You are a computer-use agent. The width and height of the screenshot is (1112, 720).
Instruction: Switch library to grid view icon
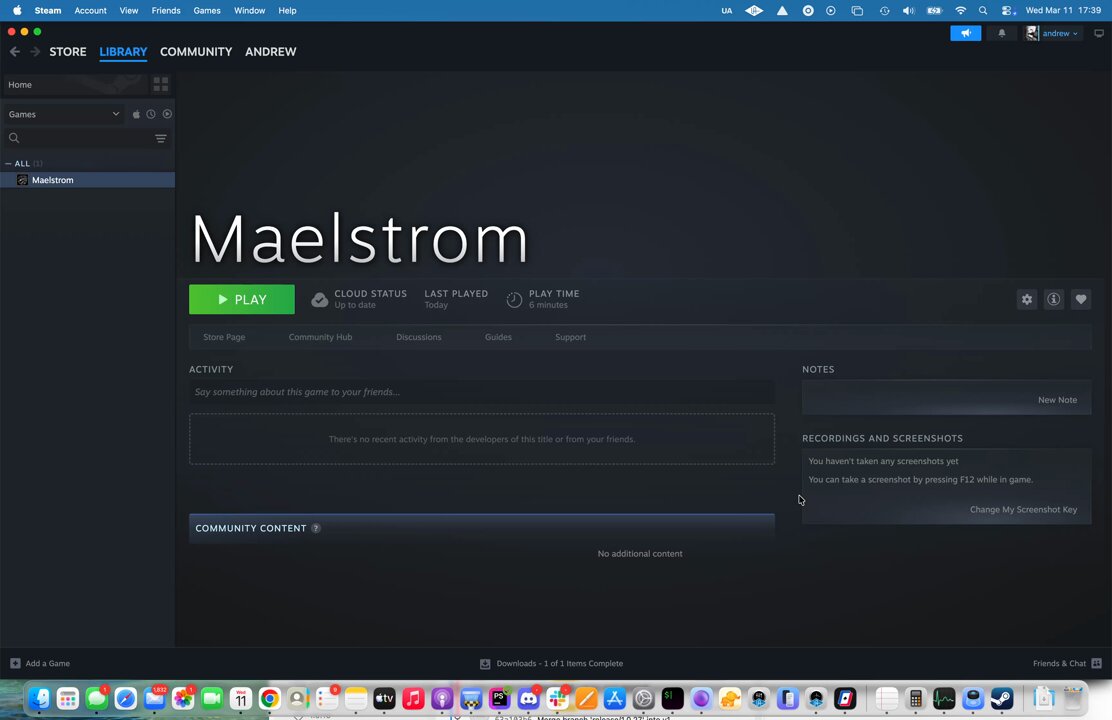[x=161, y=84]
